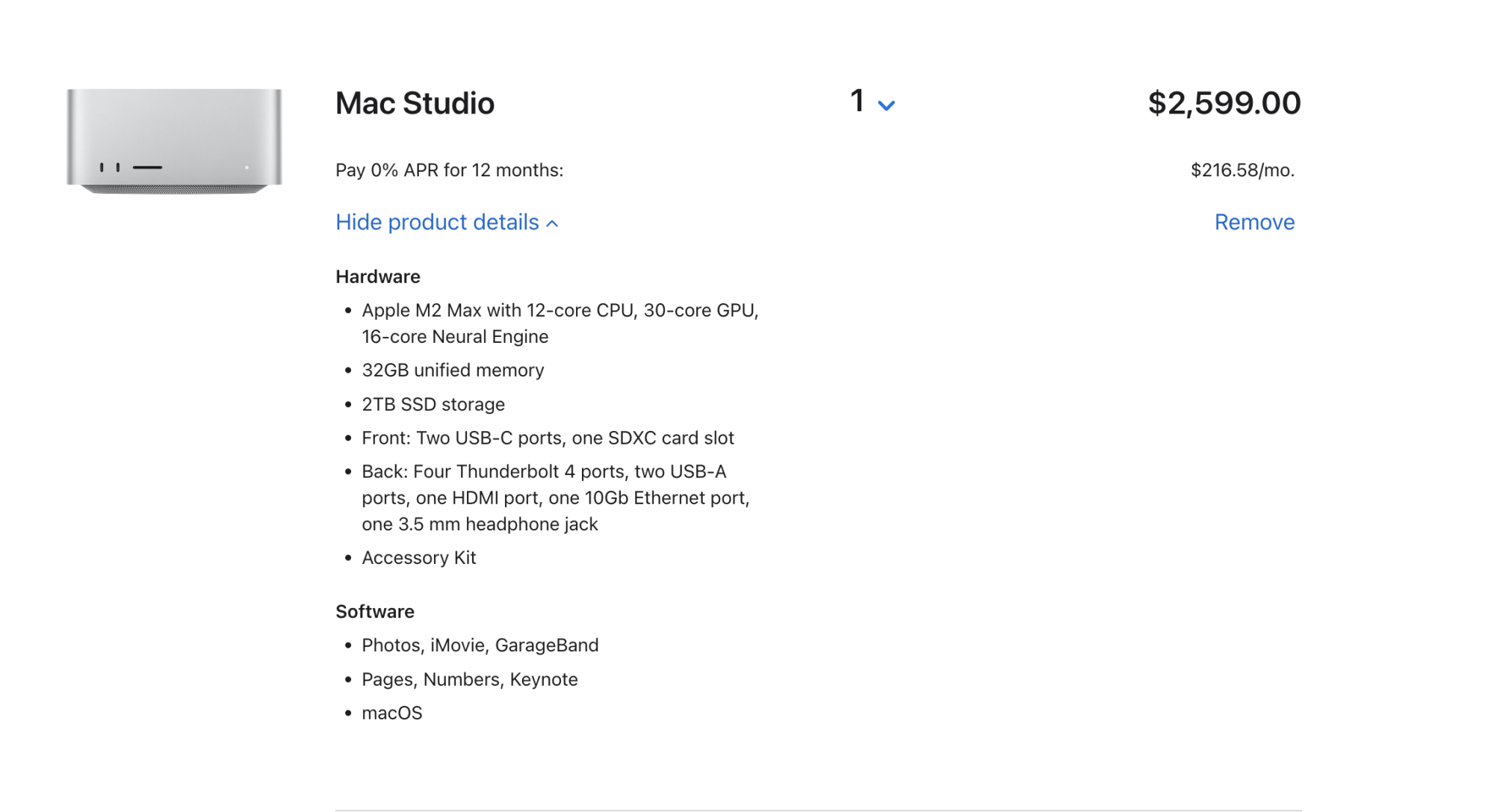Click the Accessory Kit item
The width and height of the screenshot is (1494, 812).
point(418,558)
